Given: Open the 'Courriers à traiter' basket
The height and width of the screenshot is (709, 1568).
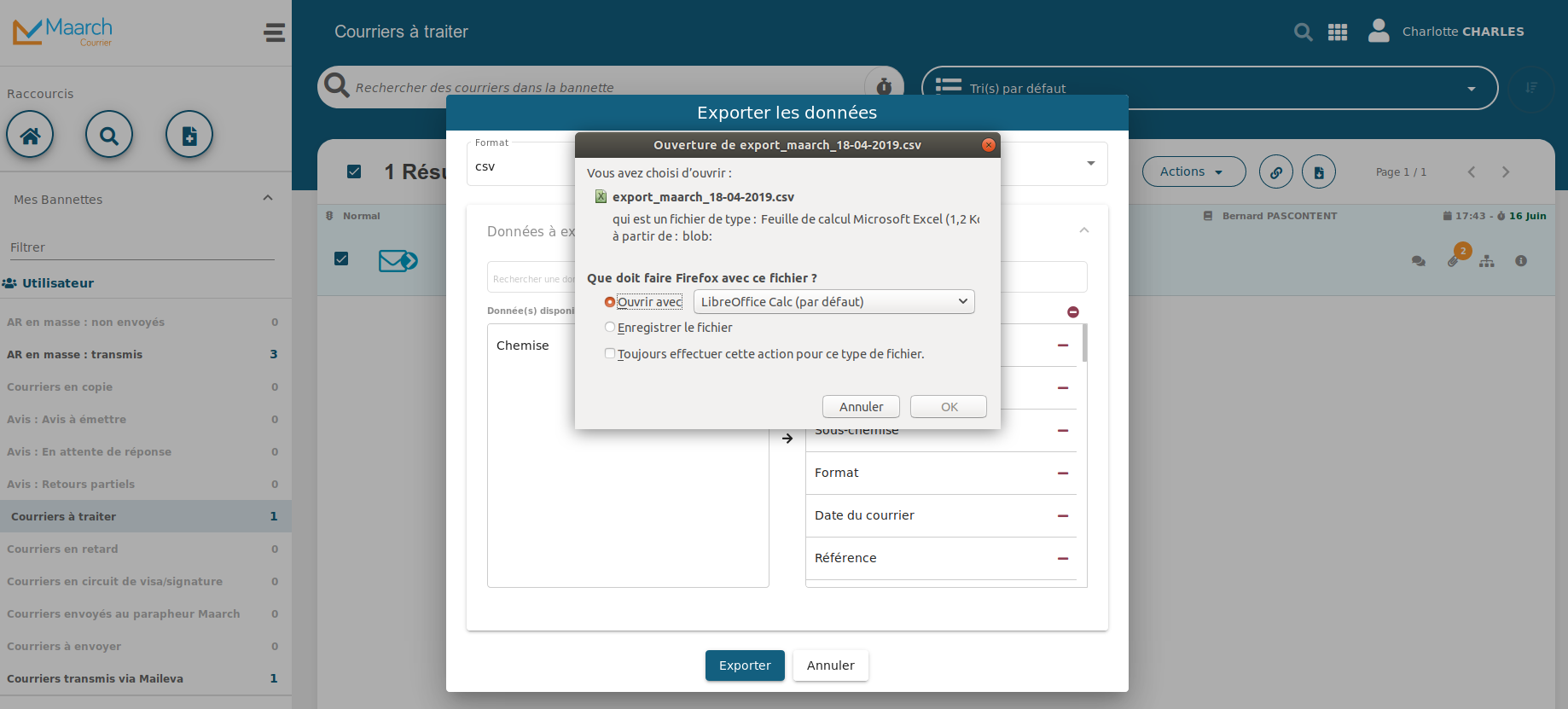Looking at the screenshot, I should tap(145, 517).
